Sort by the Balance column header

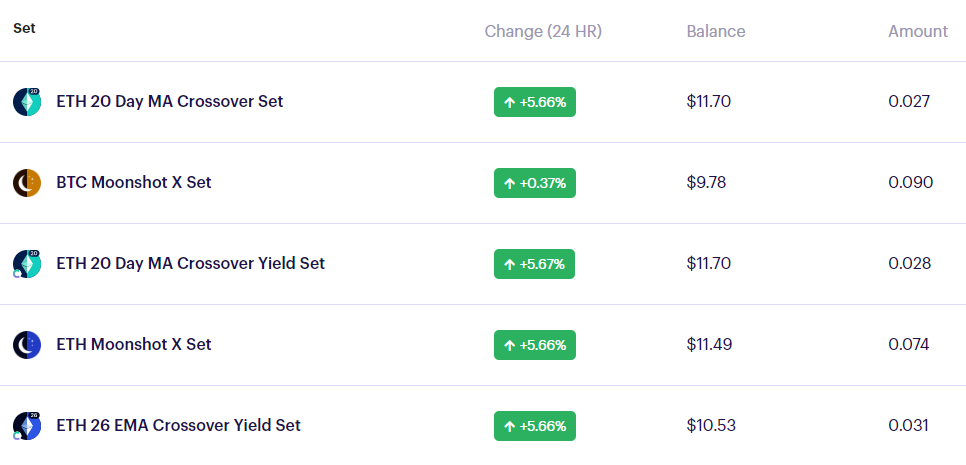click(x=716, y=31)
